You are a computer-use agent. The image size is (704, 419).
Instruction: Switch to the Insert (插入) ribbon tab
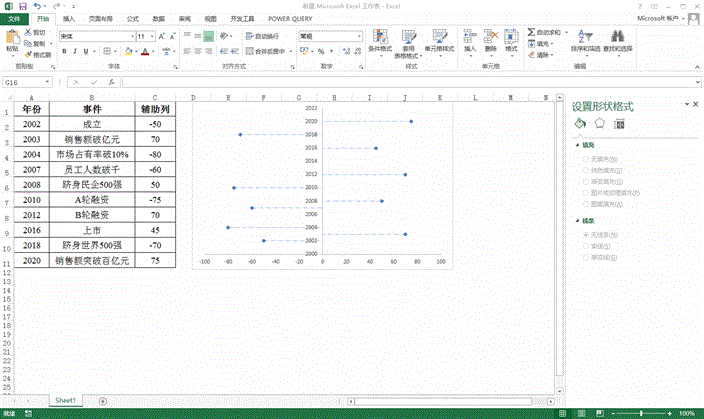tap(68, 18)
